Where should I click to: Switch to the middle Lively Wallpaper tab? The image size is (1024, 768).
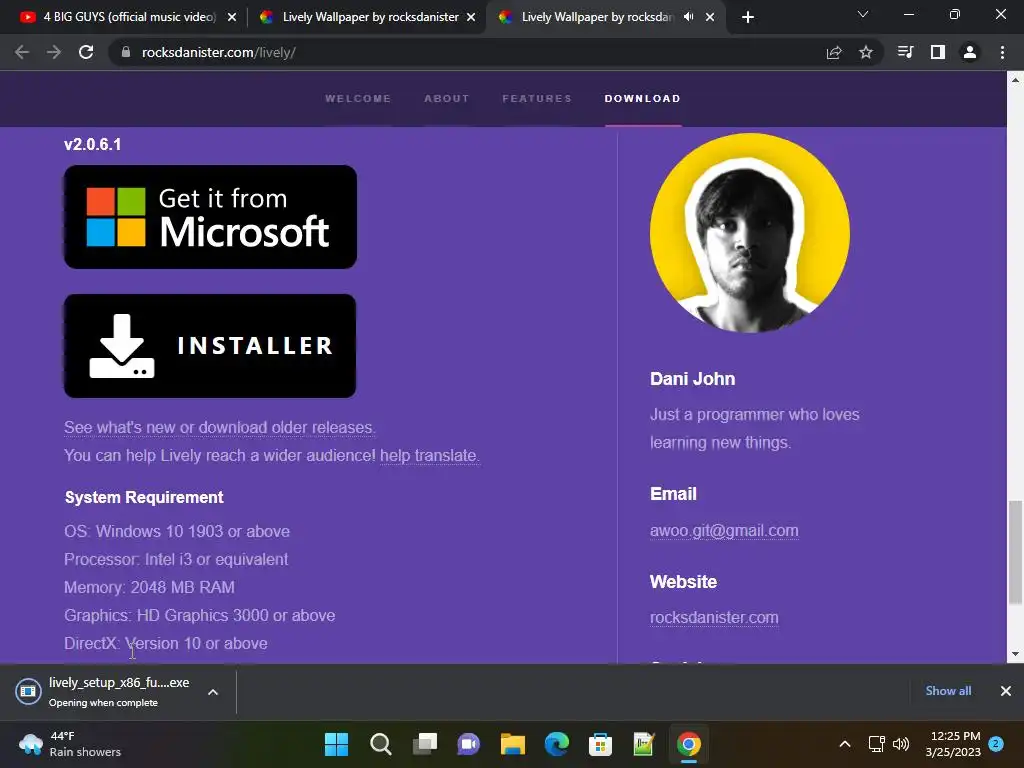click(368, 17)
